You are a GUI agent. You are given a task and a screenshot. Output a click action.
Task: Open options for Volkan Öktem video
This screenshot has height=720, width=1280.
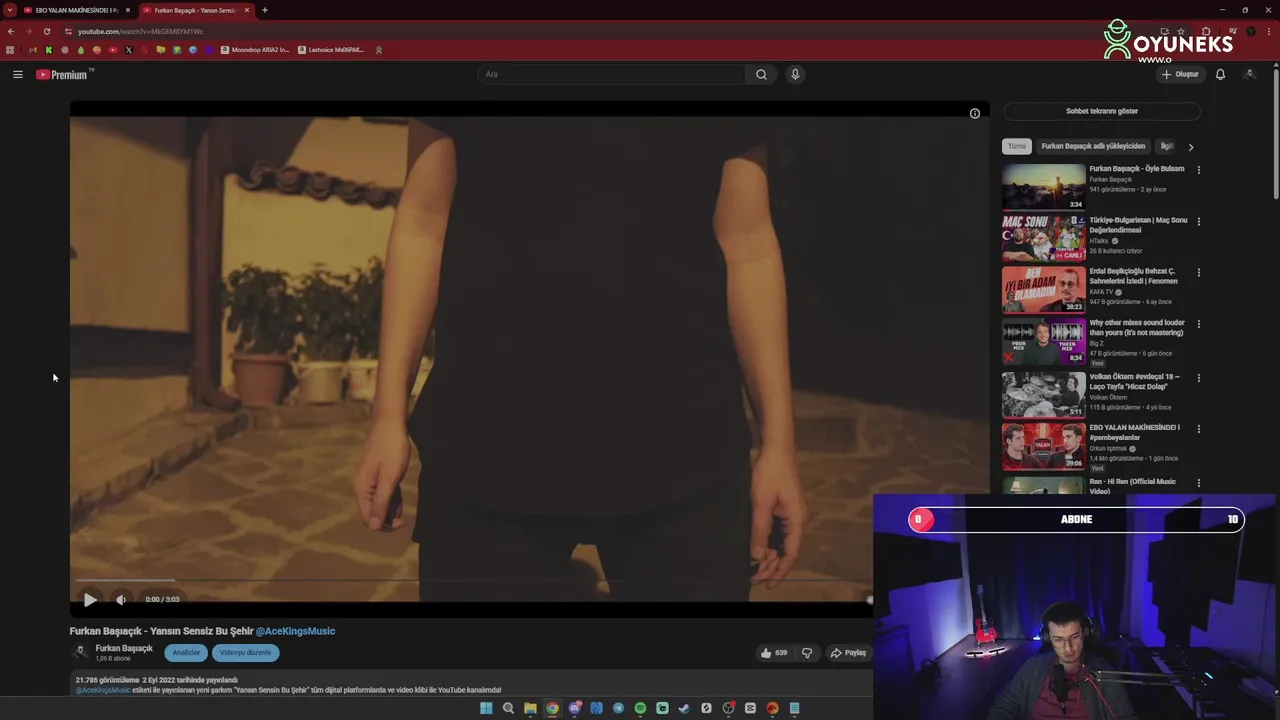coord(1198,378)
